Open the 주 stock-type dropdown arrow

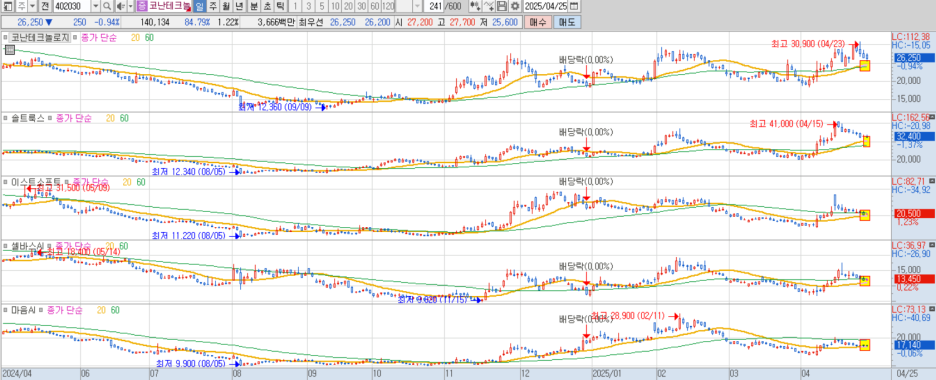[x=32, y=7]
